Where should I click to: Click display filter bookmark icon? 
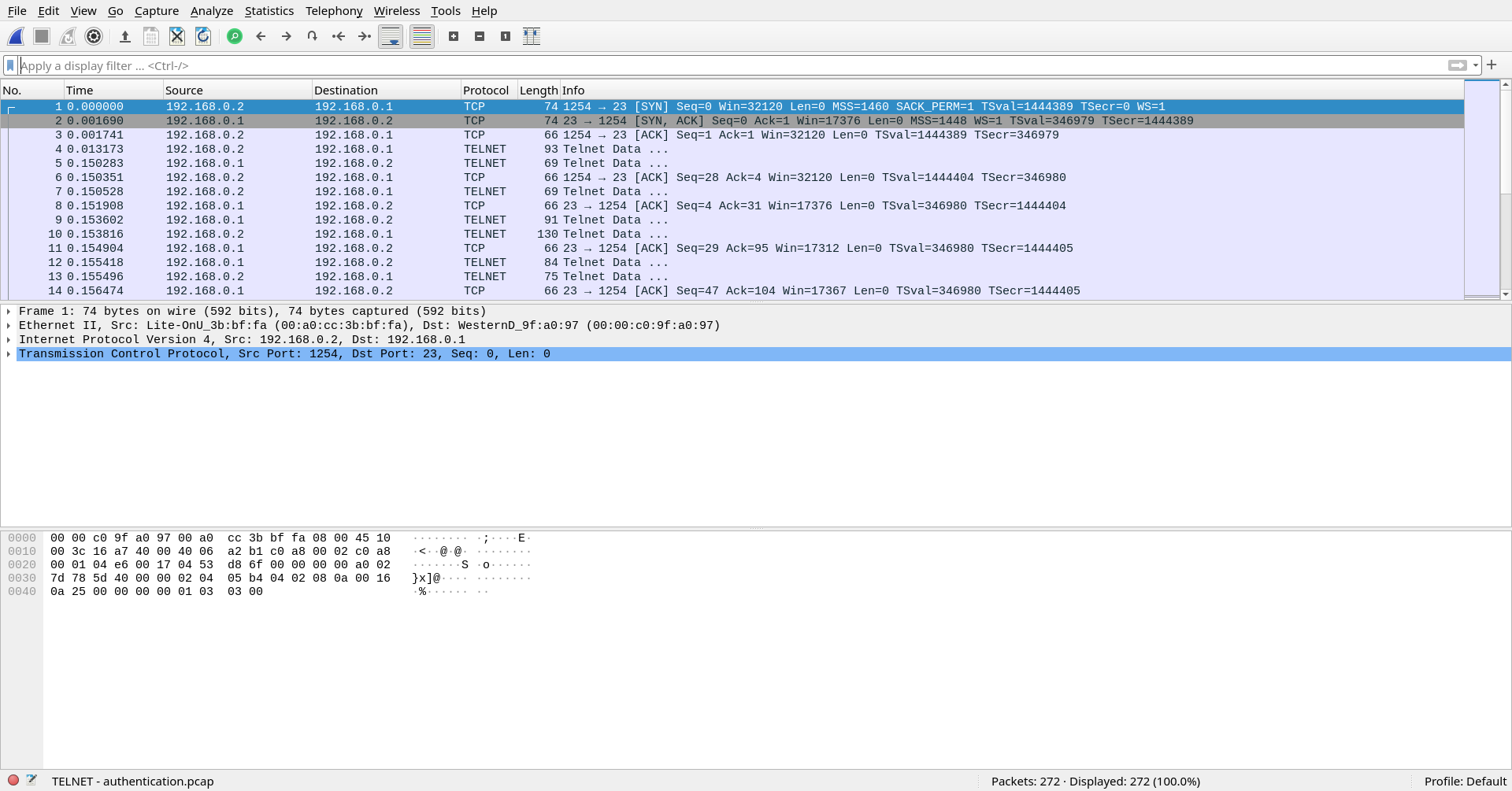pyautogui.click(x=10, y=65)
